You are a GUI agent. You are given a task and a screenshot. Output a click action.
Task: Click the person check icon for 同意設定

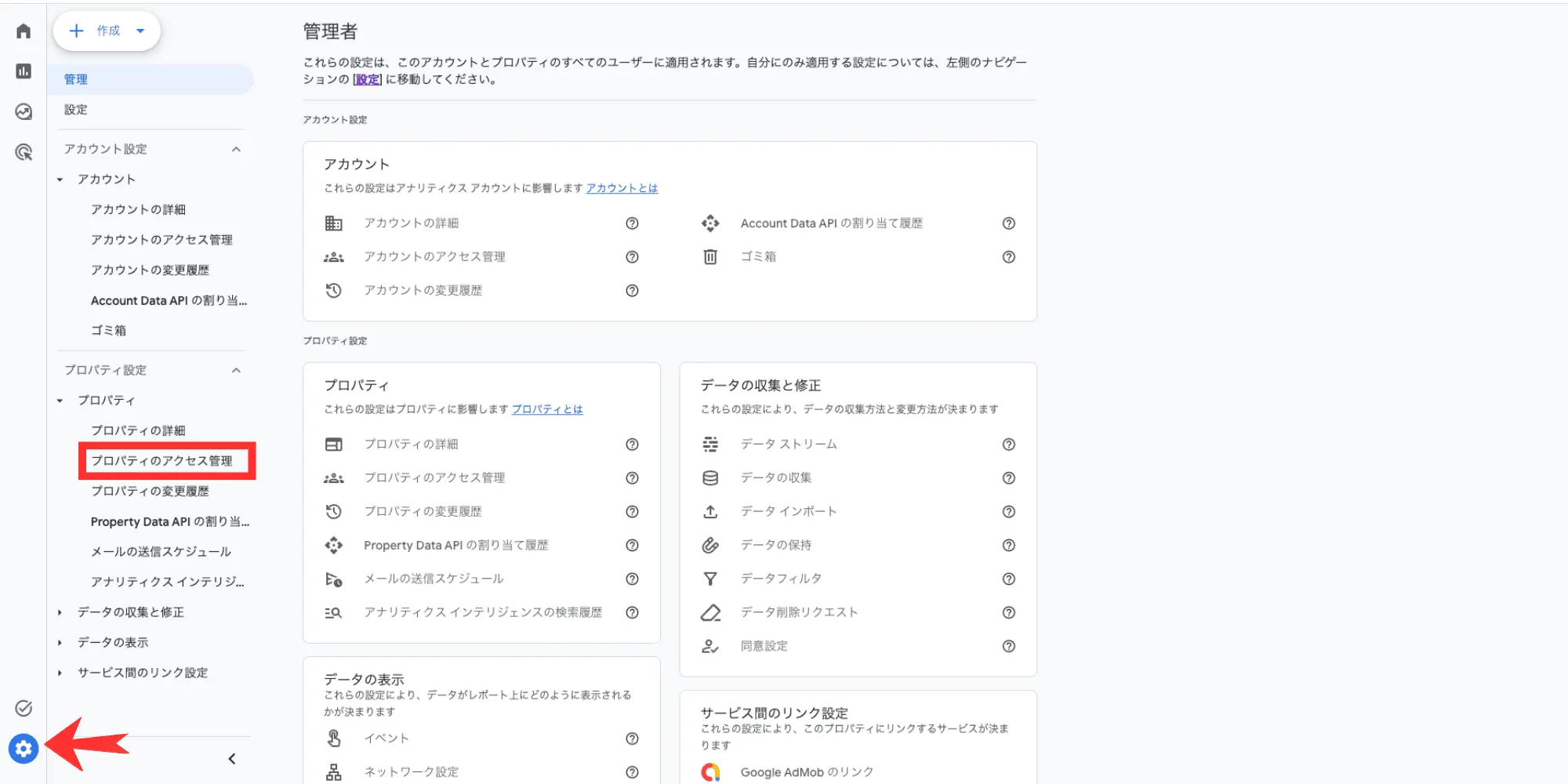(x=710, y=646)
